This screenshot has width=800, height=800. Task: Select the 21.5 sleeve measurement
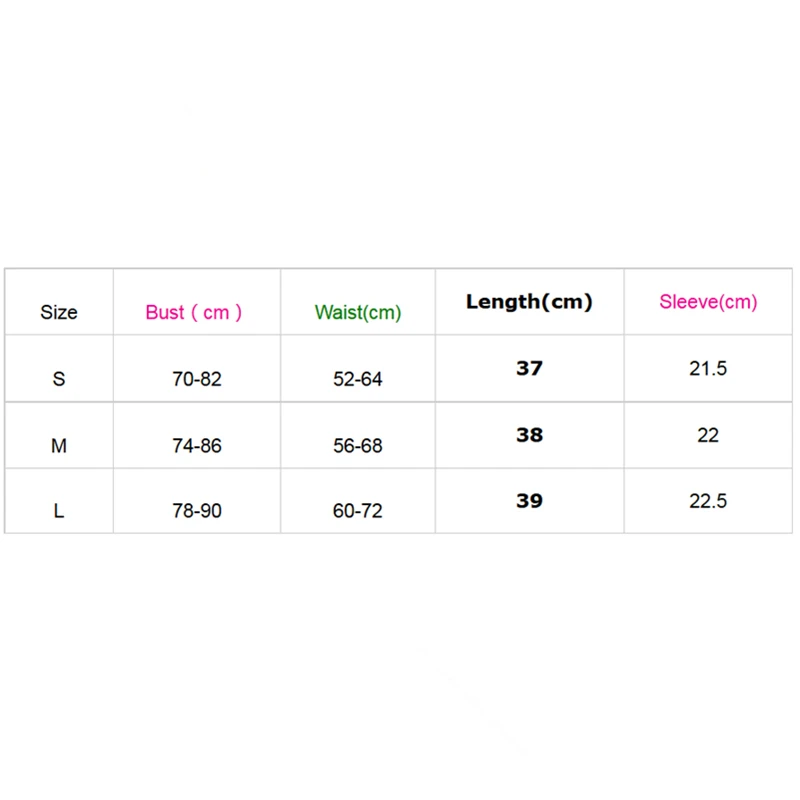point(708,369)
